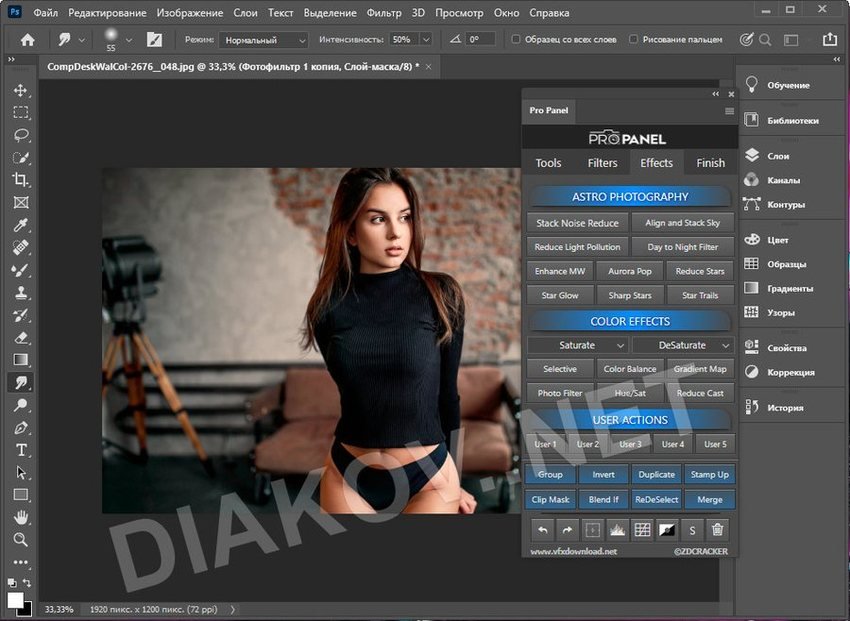Viewport: 850px width, 621px height.
Task: Open the tool preset picker arrow
Action: [x=81, y=40]
